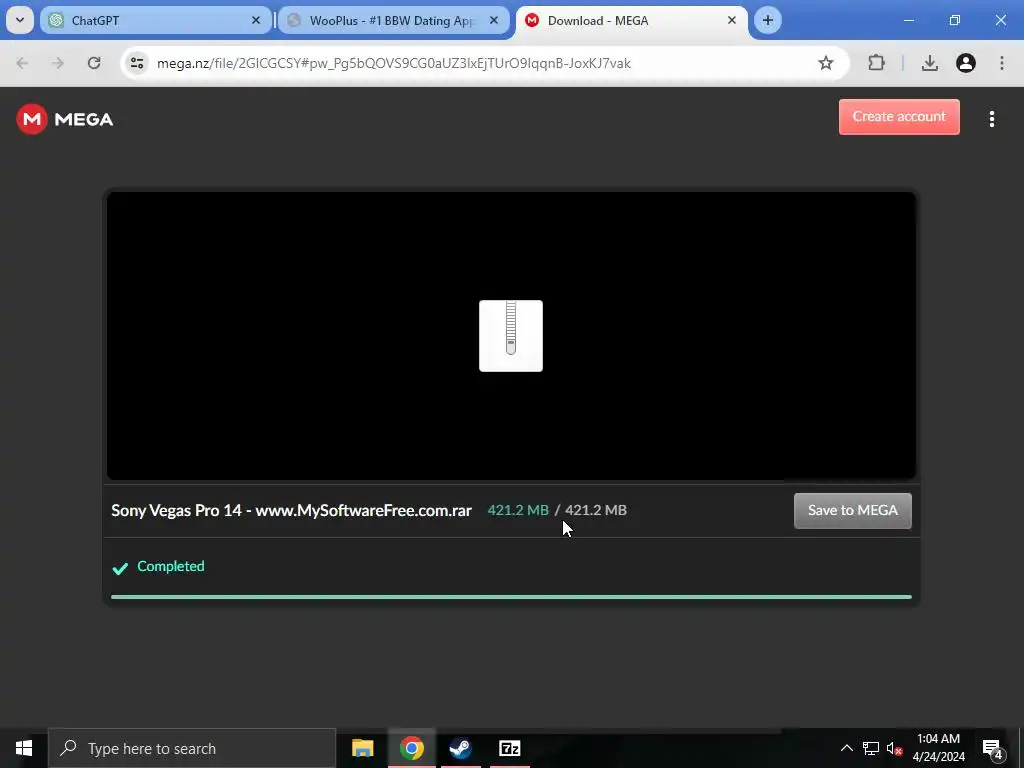Open Steam from the taskbar
This screenshot has height=768, width=1024.
[x=460, y=748]
